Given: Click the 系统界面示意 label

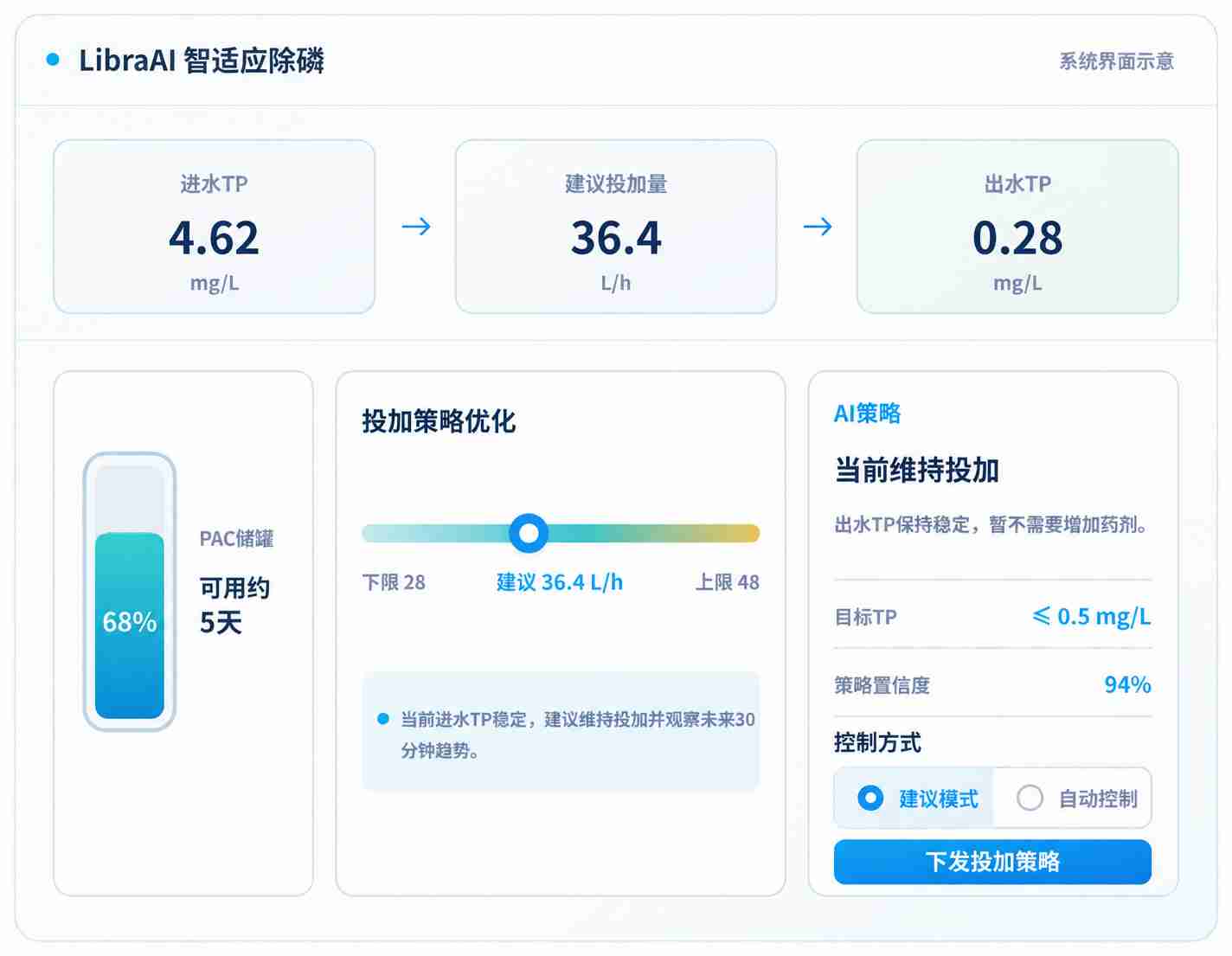Looking at the screenshot, I should (1117, 61).
